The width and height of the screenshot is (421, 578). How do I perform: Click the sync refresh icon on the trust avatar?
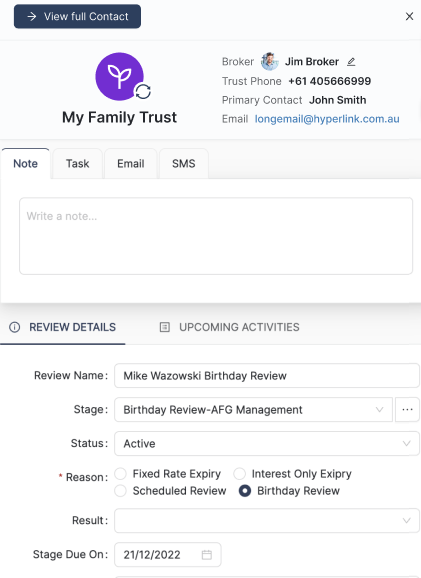143,91
